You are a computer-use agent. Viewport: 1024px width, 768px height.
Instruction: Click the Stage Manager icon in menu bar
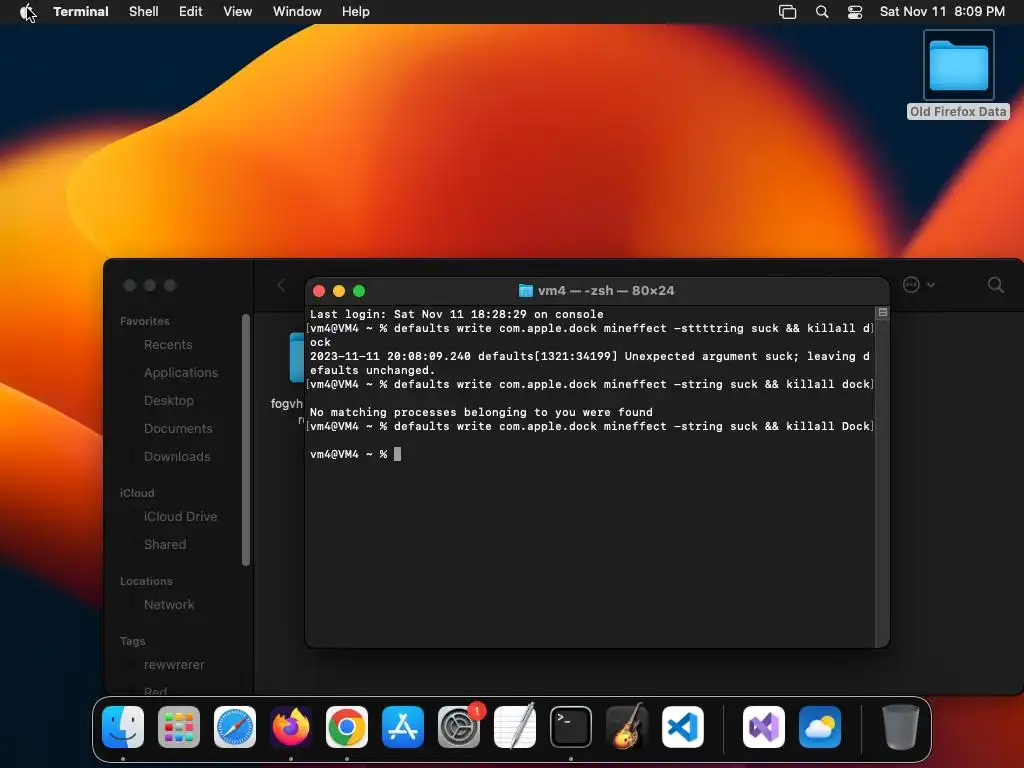pos(788,12)
